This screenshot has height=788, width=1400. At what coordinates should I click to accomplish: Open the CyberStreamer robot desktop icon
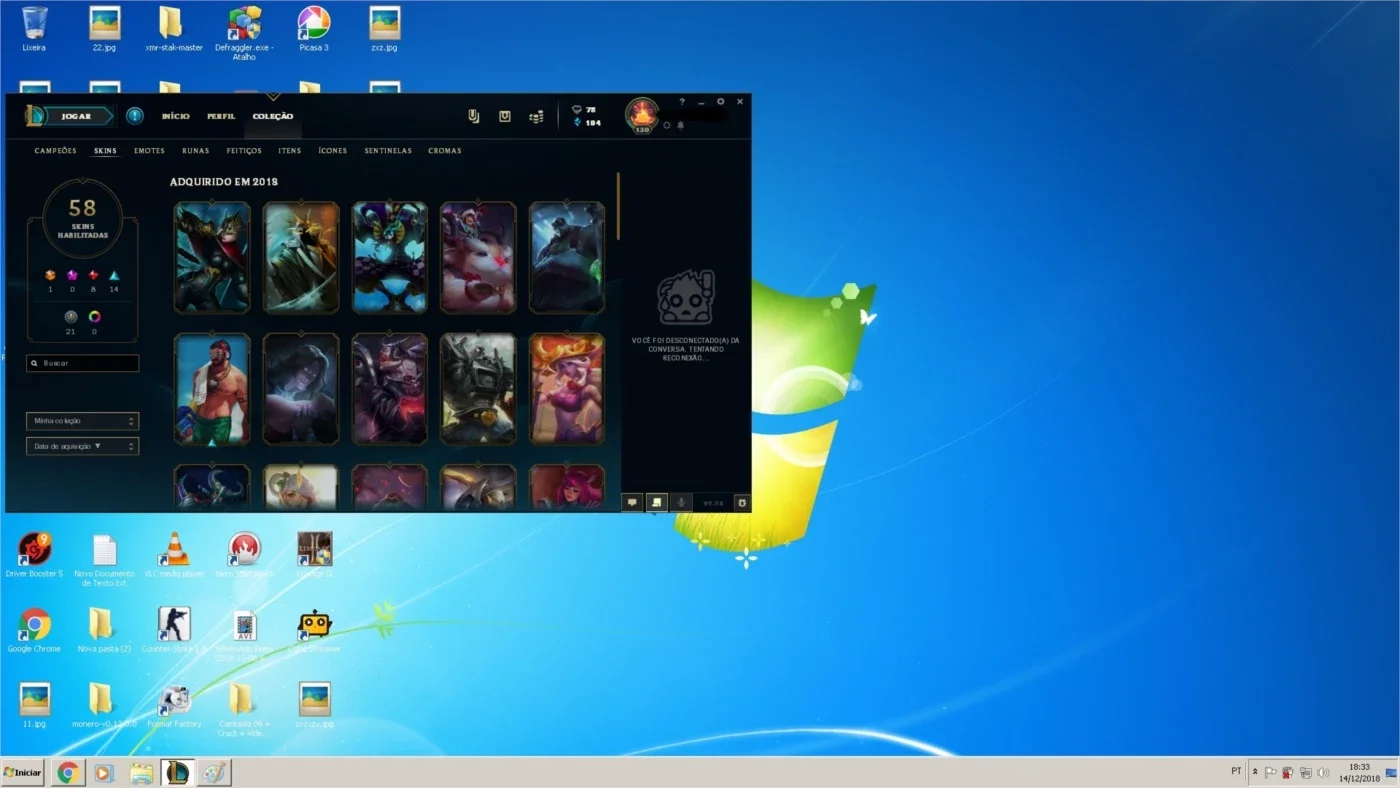pyautogui.click(x=314, y=630)
